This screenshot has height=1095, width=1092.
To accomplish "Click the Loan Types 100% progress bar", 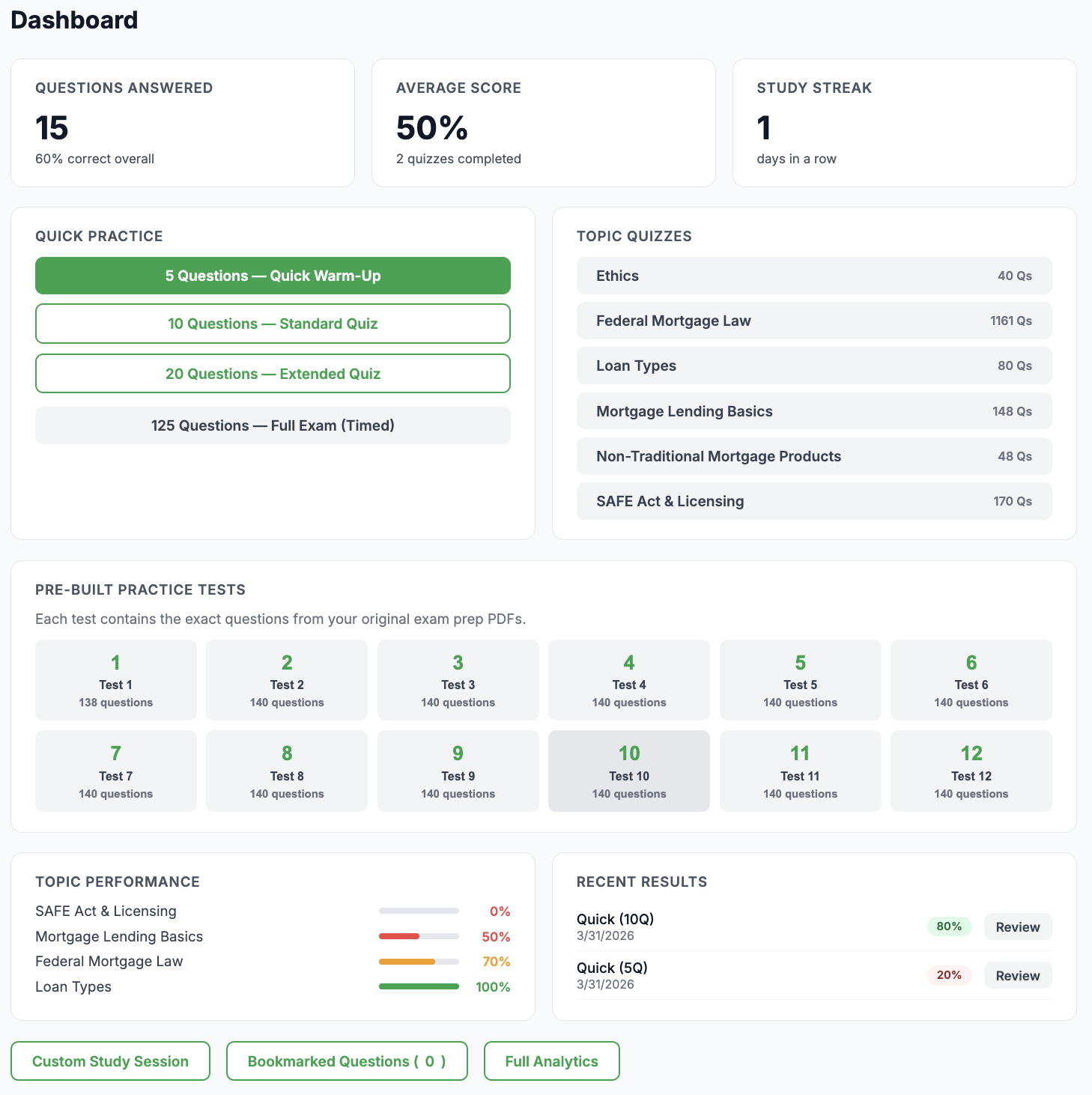I will click(419, 986).
